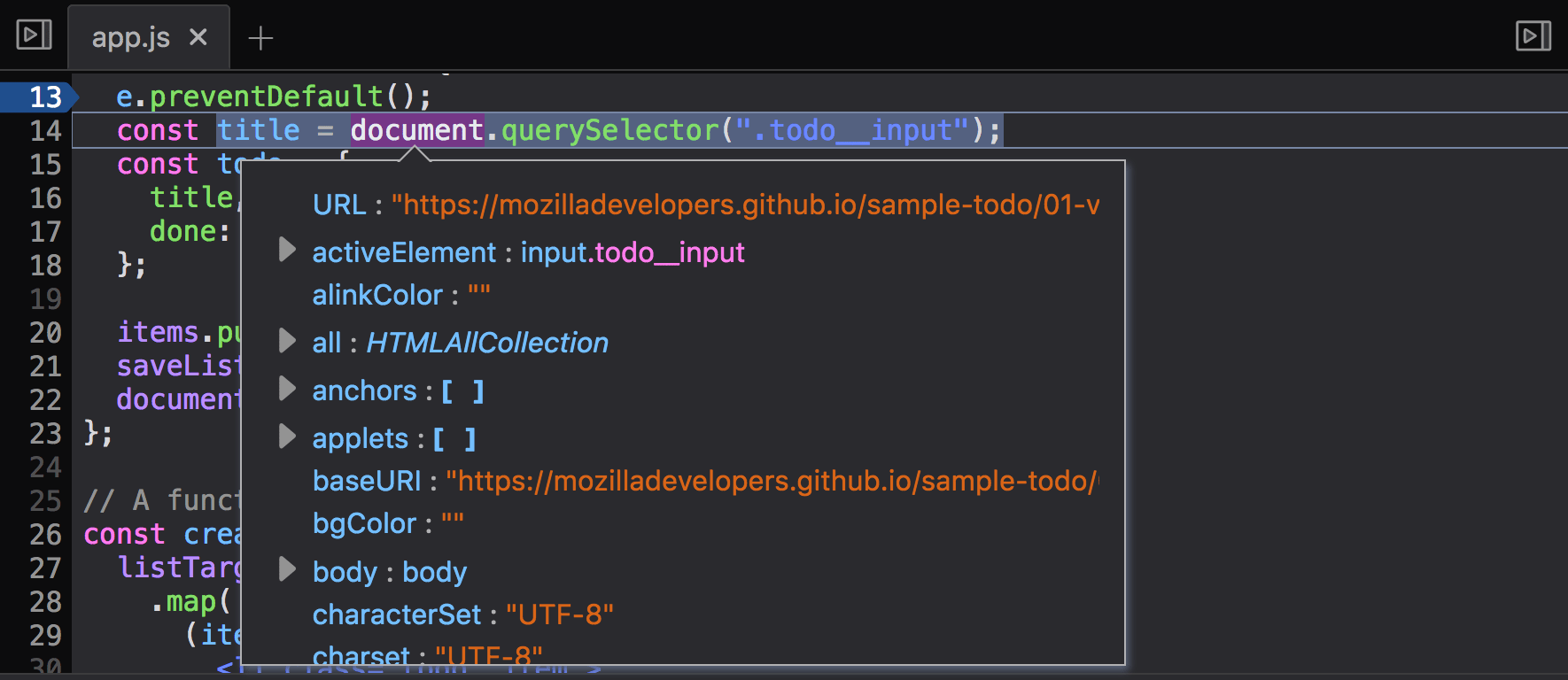Click the const keyword on line 15
The width and height of the screenshot is (1568, 680).
point(158,164)
